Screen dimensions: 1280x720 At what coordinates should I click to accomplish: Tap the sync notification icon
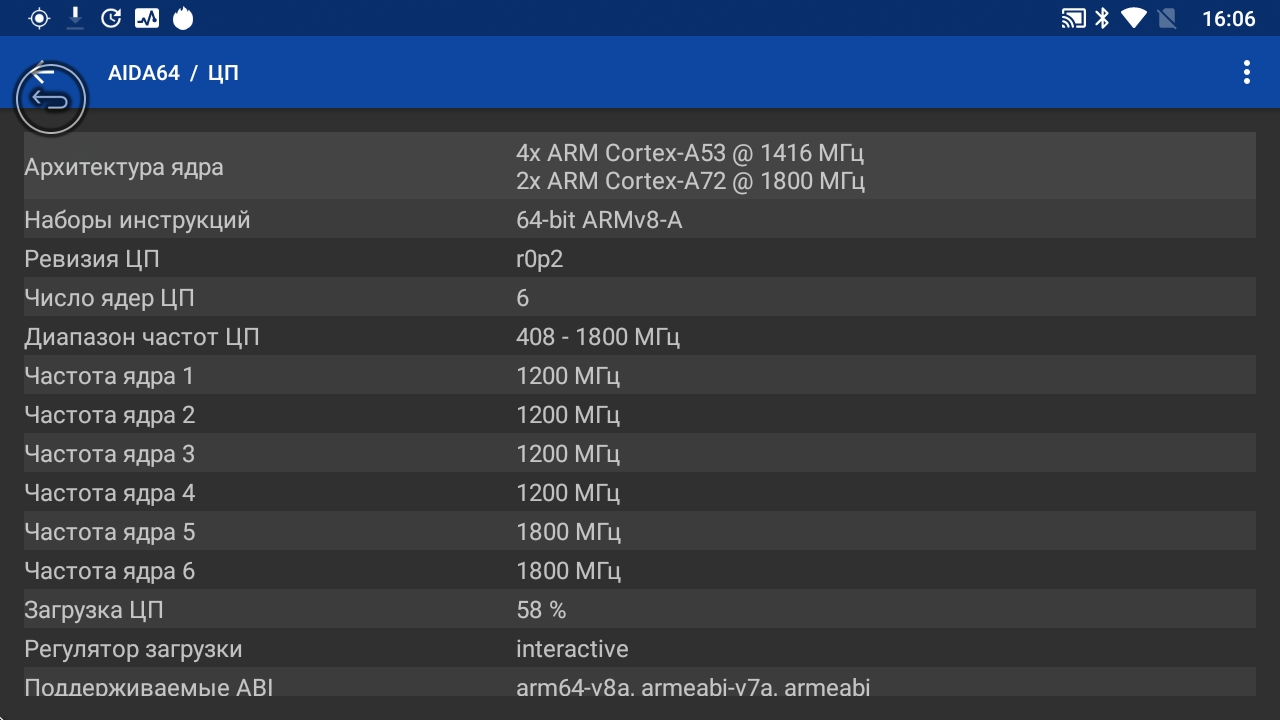tap(111, 18)
